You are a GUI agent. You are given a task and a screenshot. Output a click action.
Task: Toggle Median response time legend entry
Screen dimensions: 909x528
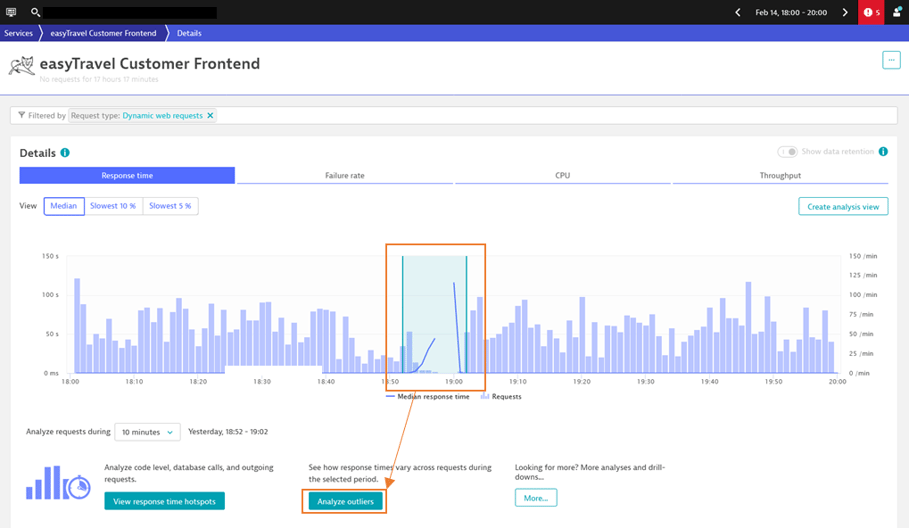point(428,396)
